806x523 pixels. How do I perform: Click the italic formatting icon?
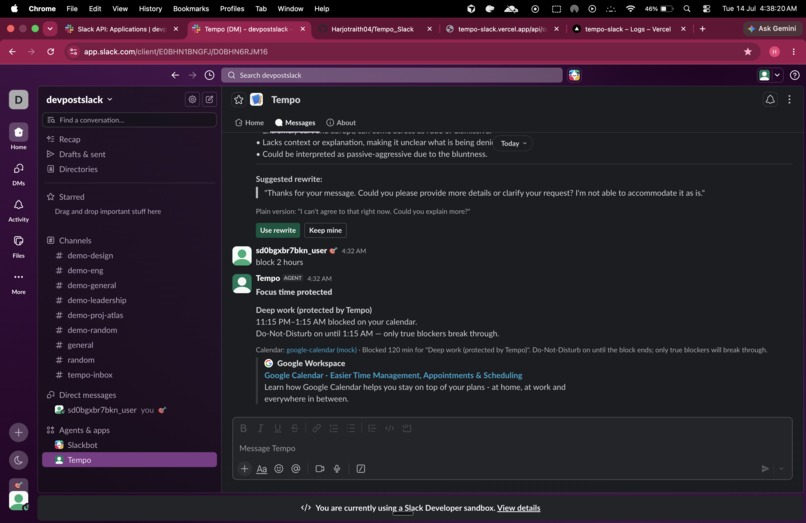[x=261, y=428]
